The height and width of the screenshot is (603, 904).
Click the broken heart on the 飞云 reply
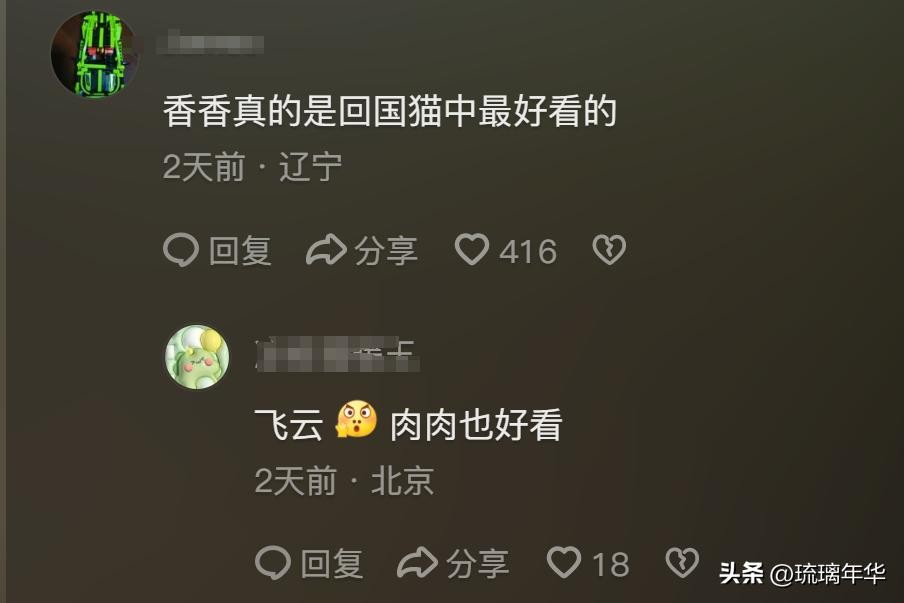[682, 563]
